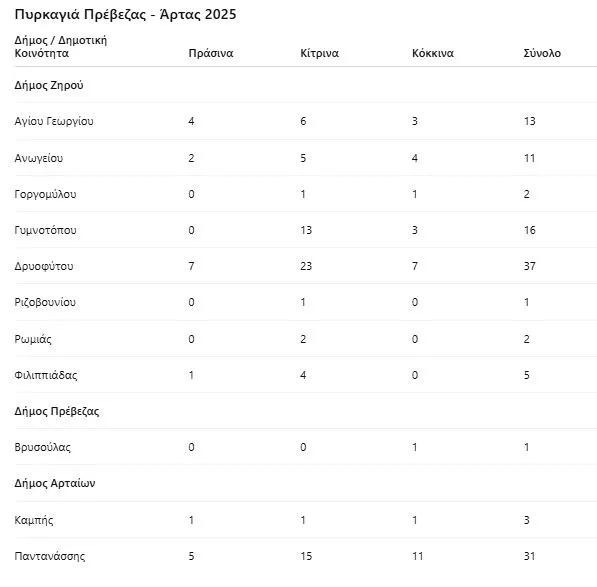Click the Πυρκαγιά Πρέβεζας - Άρτας 2025 title

coord(125,14)
